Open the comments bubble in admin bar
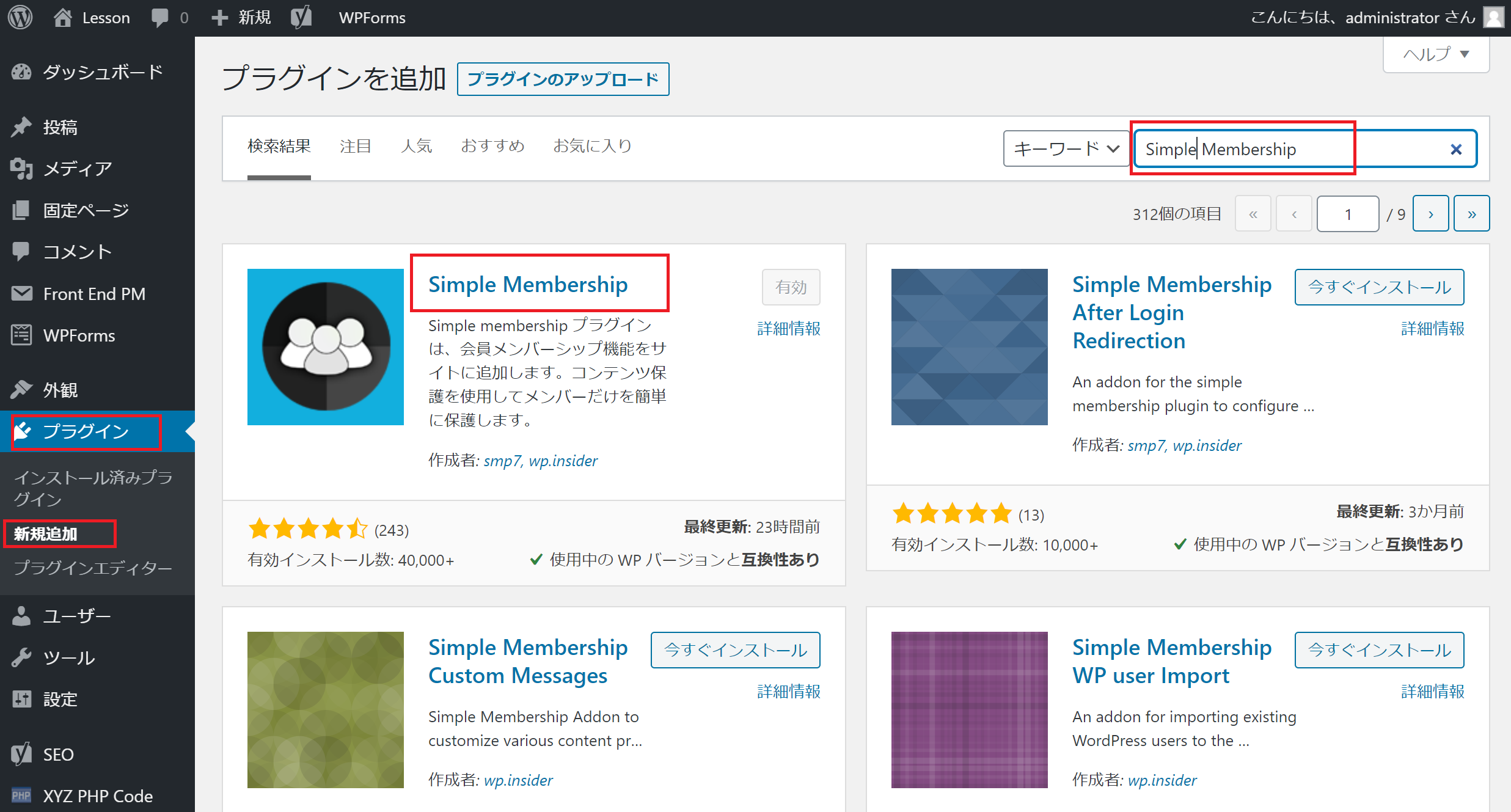This screenshot has height=812, width=1511. pyautogui.click(x=170, y=18)
